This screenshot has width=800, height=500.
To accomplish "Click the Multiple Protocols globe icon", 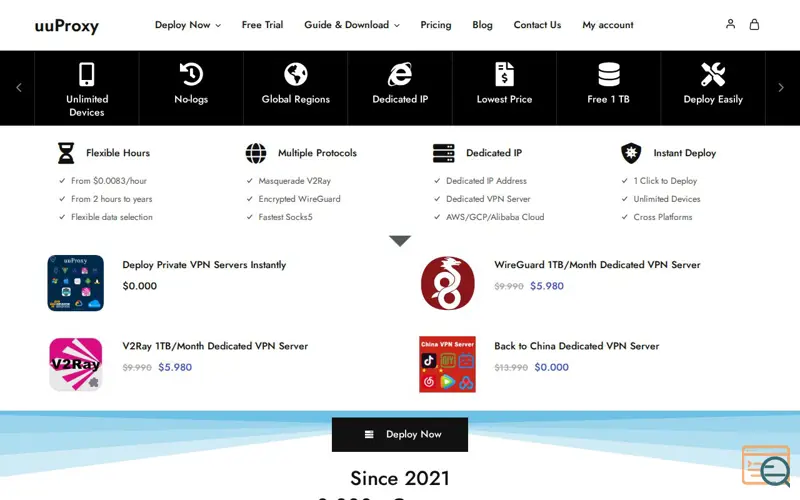I will (x=256, y=153).
